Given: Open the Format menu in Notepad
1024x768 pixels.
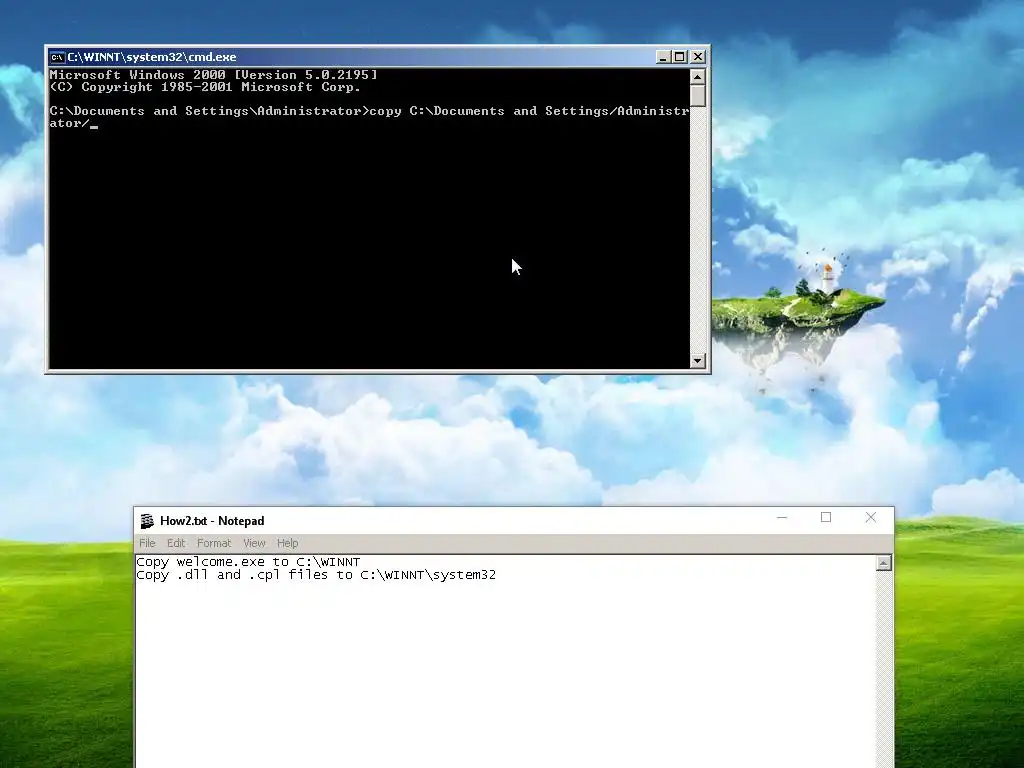Looking at the screenshot, I should [214, 543].
